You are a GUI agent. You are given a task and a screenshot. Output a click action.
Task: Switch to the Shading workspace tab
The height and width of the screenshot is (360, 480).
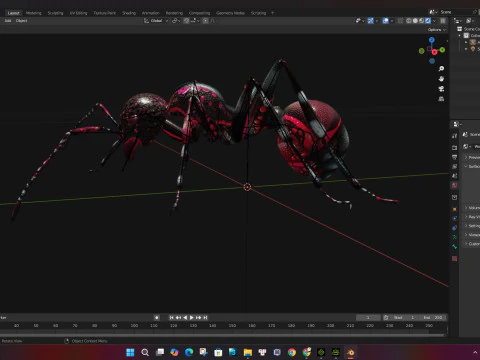pyautogui.click(x=129, y=13)
